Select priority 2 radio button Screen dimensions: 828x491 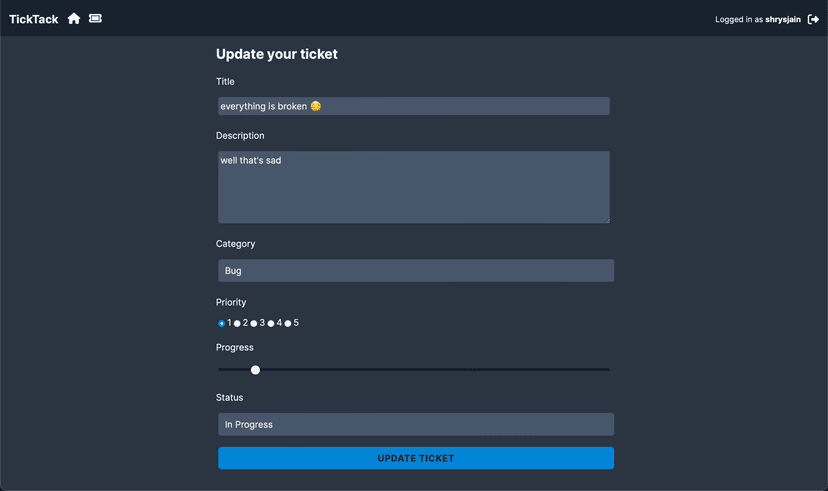point(237,323)
